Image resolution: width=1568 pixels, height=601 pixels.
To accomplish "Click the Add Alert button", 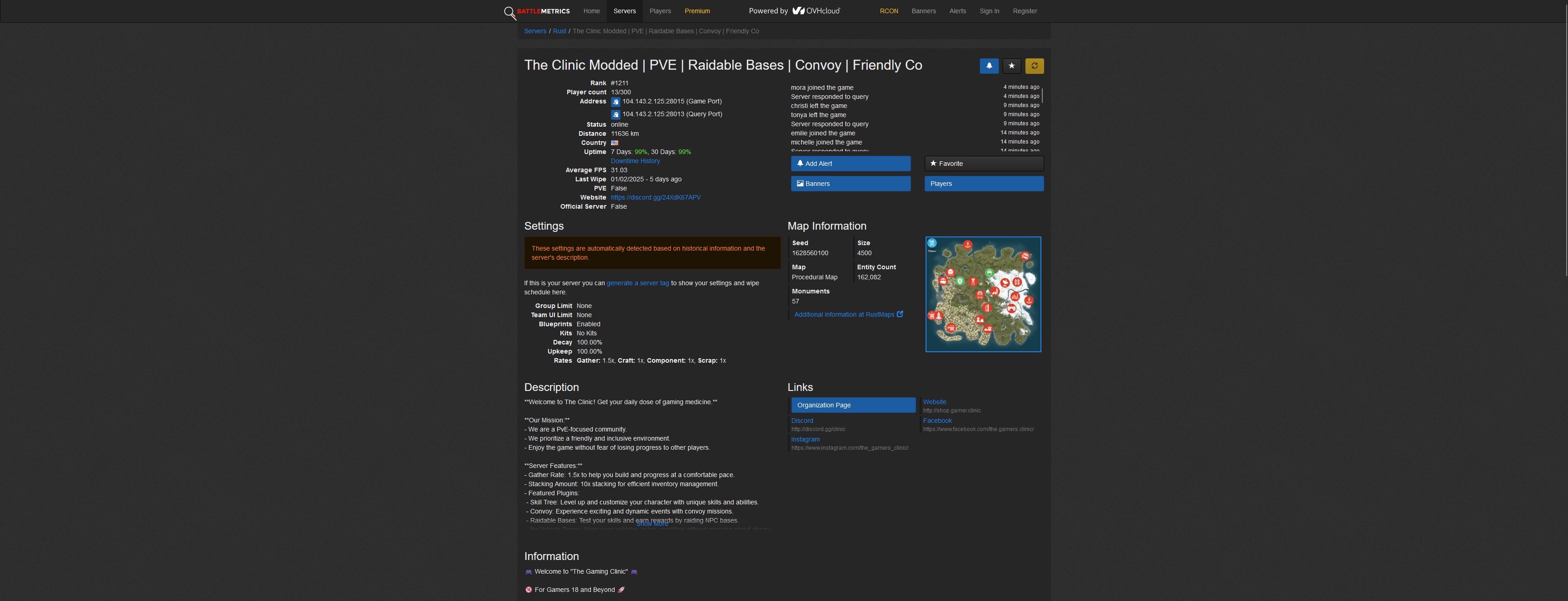I will click(x=850, y=164).
